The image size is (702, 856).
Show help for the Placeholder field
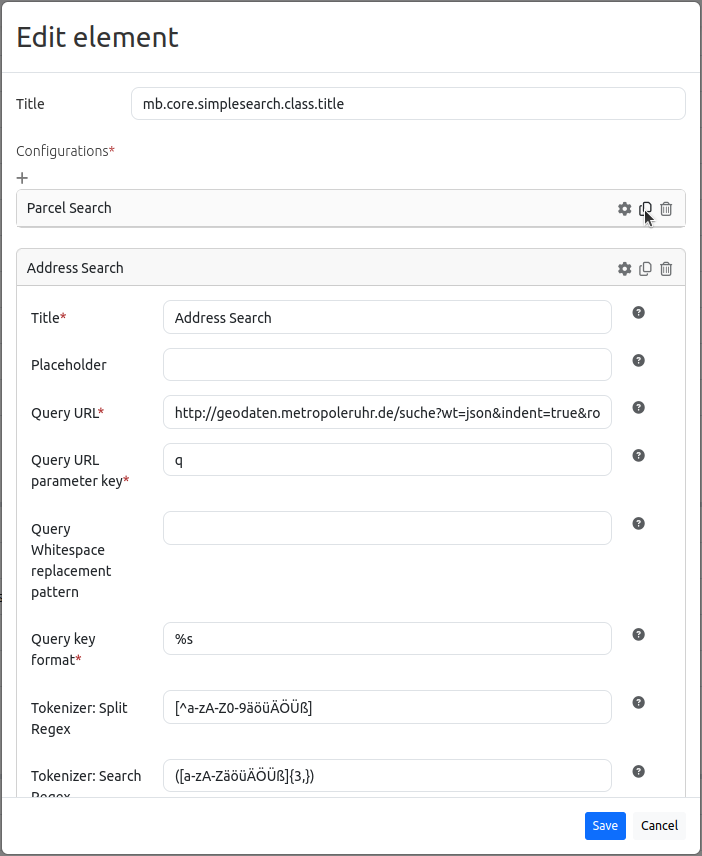pyautogui.click(x=639, y=361)
